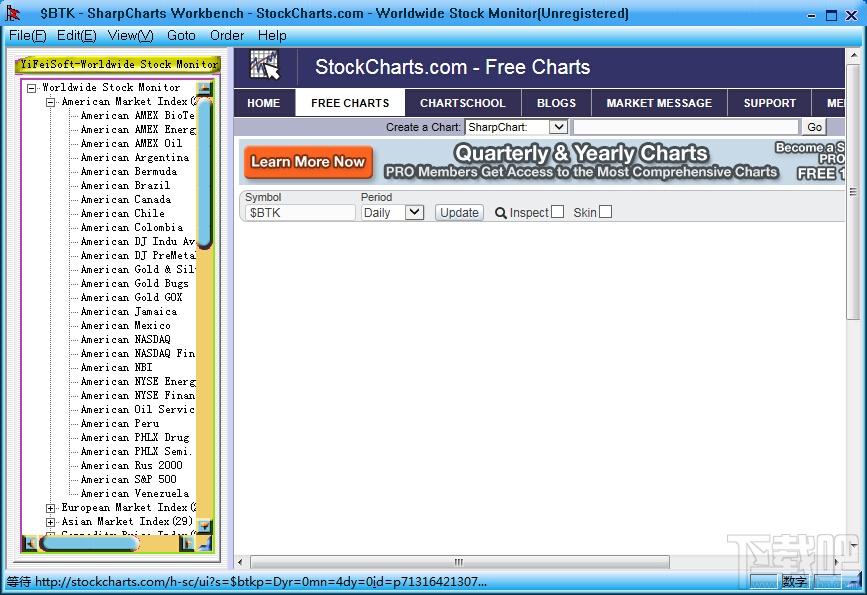This screenshot has width=867, height=595.
Task: Click the YiFeiSoft-Worldwide Stock Monitor header
Action: [x=118, y=65]
